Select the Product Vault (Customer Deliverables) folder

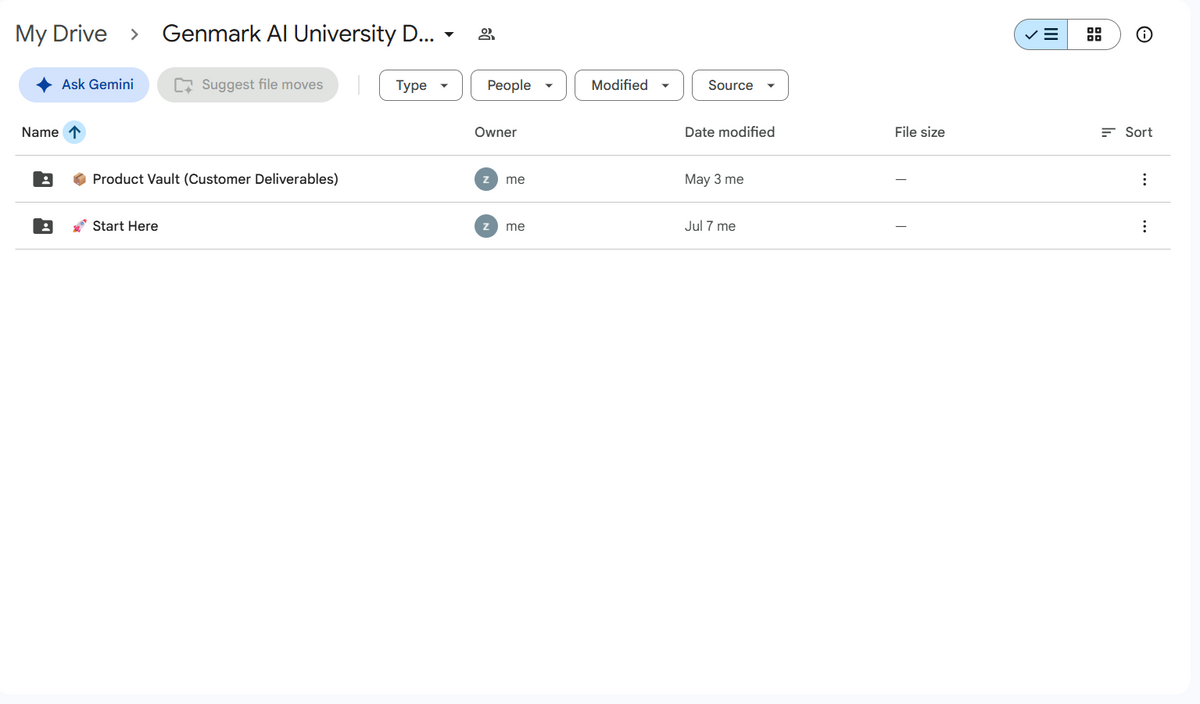[x=592, y=179]
